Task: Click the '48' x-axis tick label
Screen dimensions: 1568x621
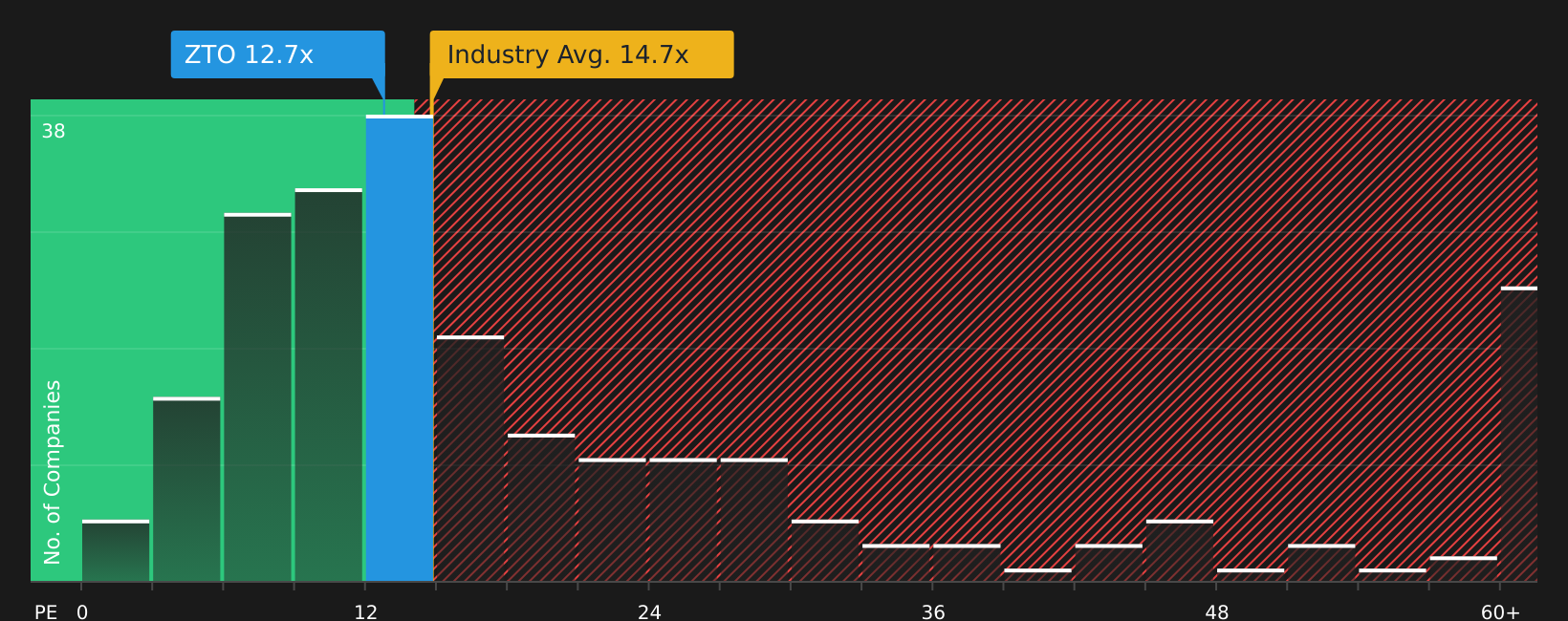Action: point(1217,612)
